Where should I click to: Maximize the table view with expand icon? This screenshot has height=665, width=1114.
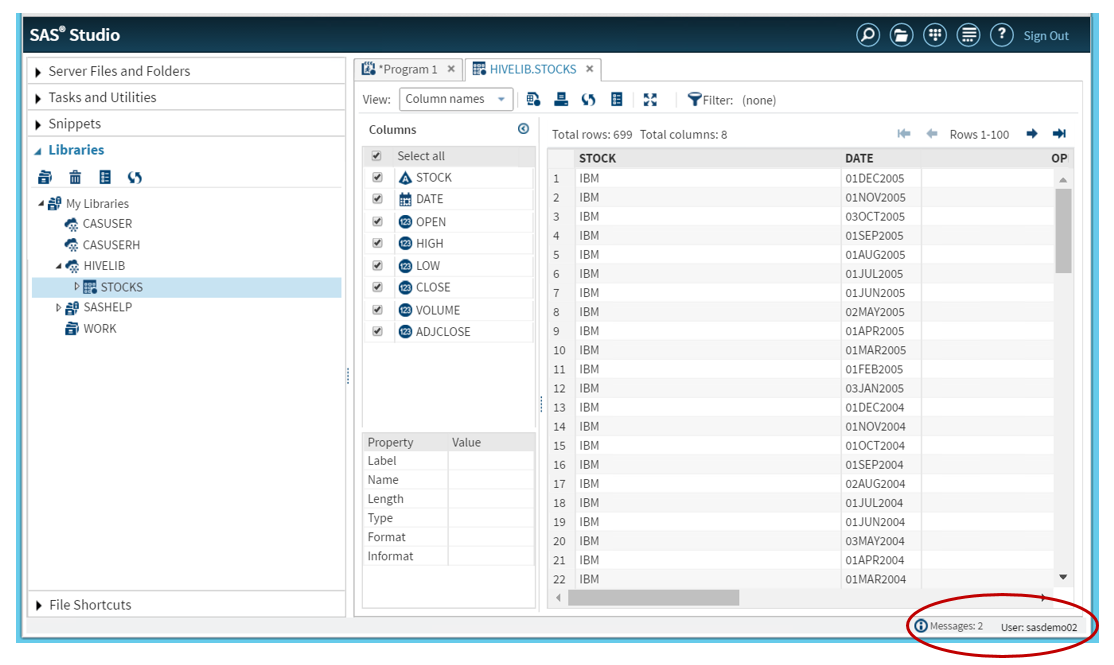650,99
